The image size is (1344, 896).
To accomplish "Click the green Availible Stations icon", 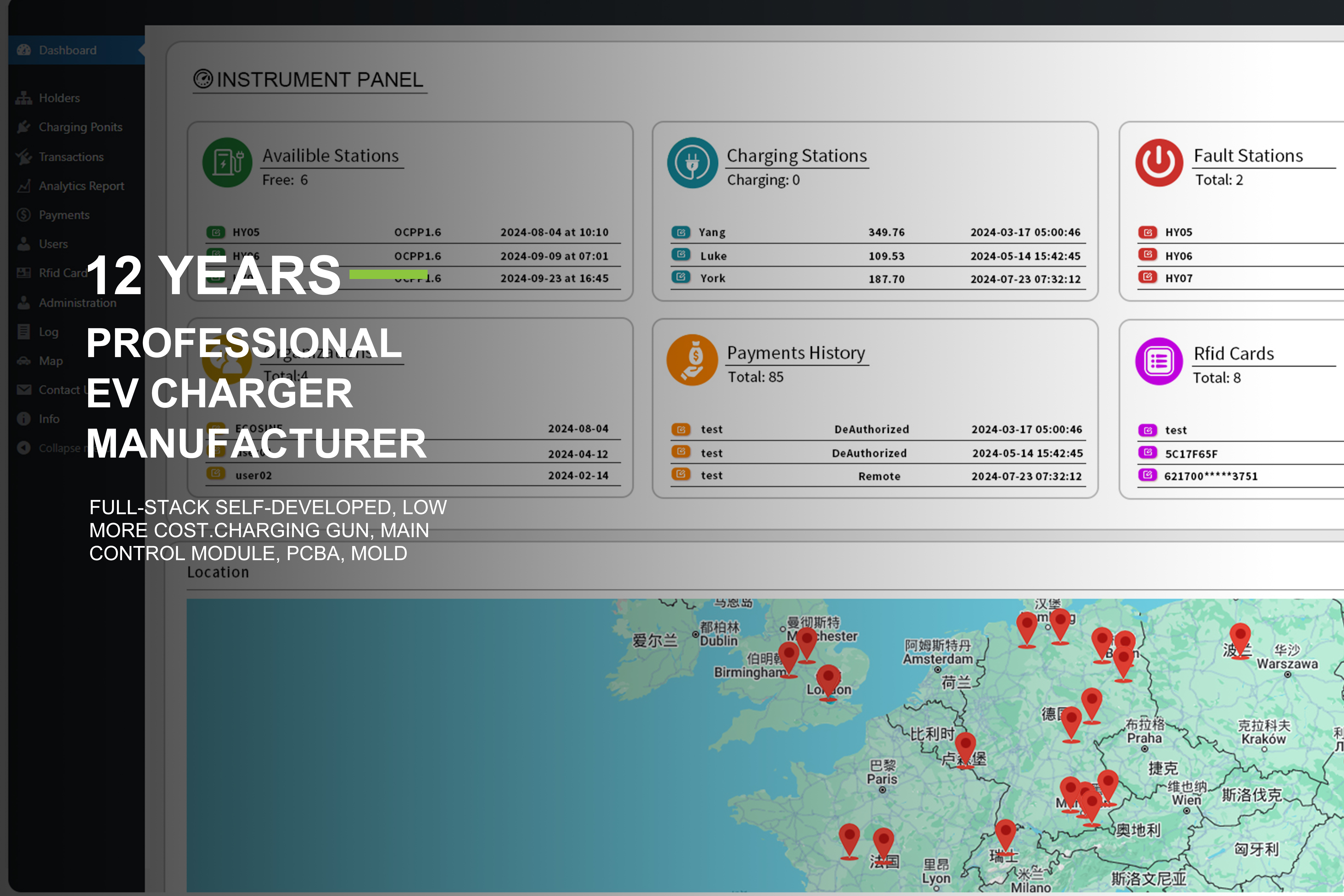I will (227, 162).
